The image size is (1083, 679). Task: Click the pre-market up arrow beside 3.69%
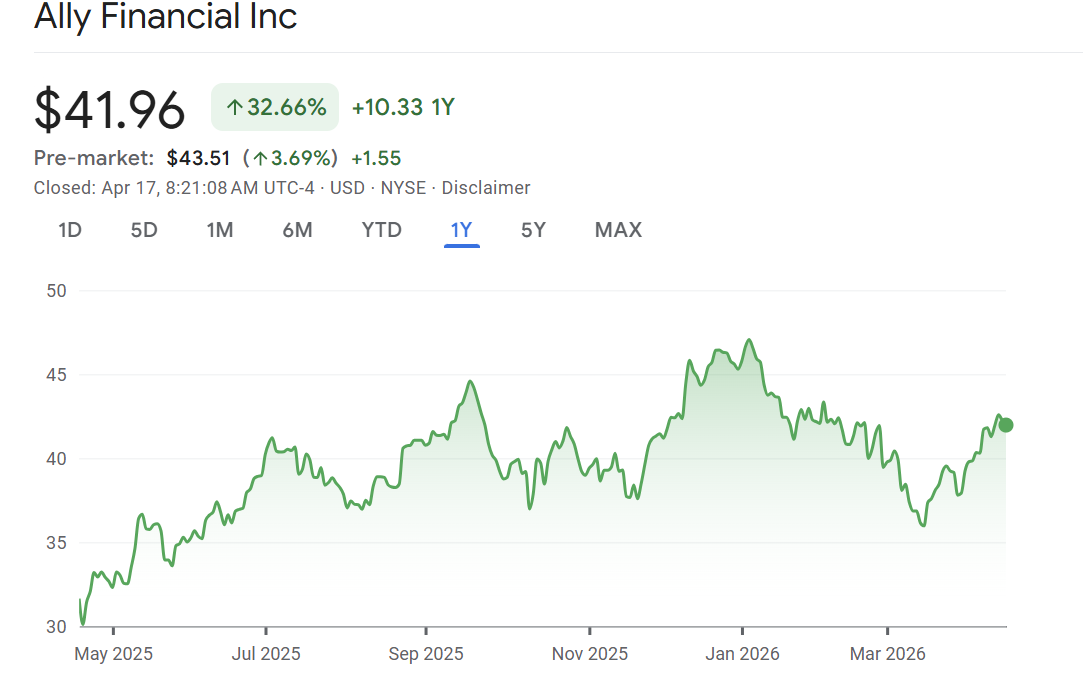tap(259, 158)
